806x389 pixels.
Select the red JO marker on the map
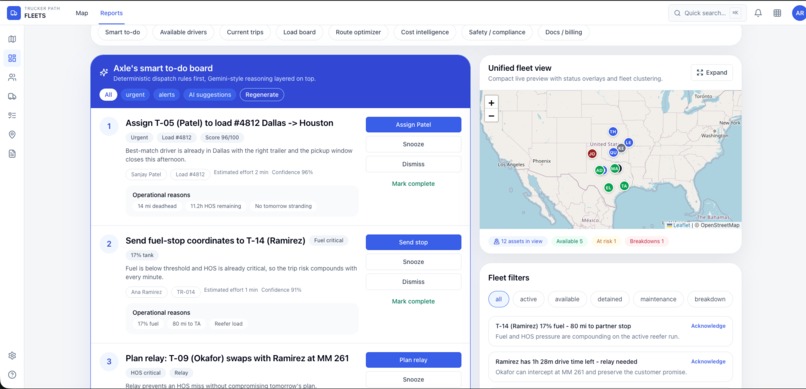(592, 153)
